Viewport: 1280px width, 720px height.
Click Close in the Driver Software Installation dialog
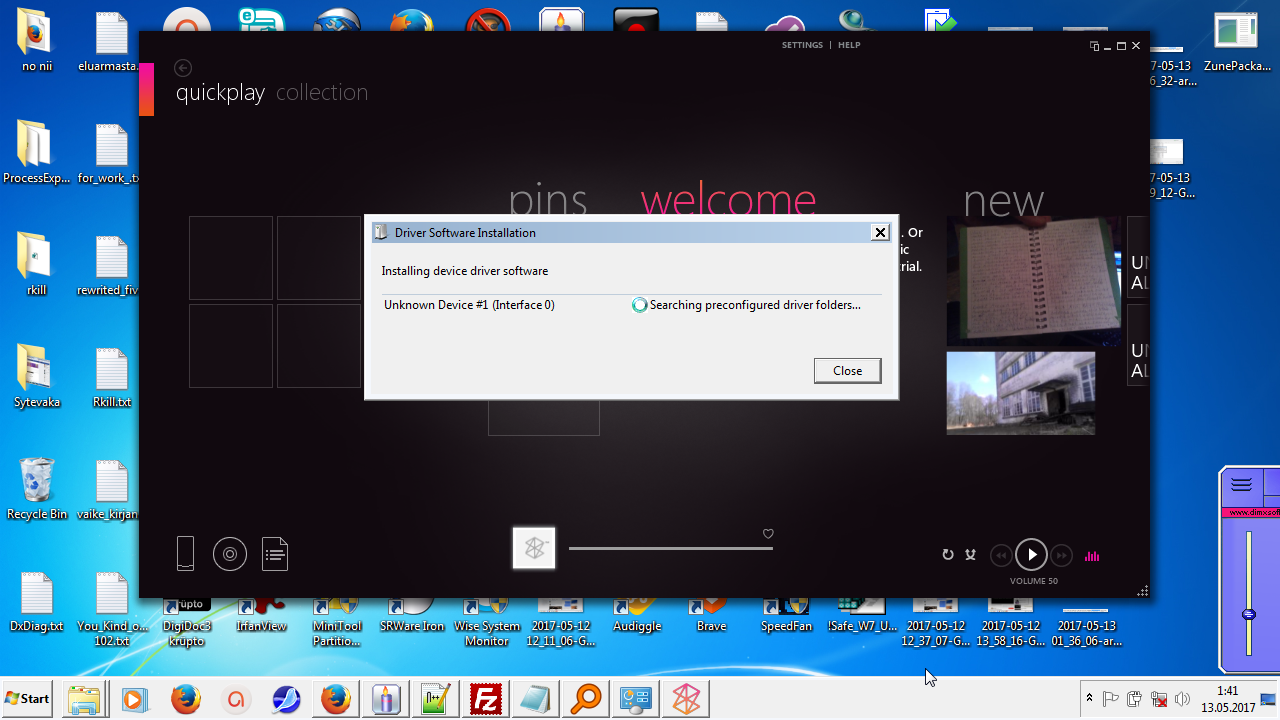click(847, 370)
